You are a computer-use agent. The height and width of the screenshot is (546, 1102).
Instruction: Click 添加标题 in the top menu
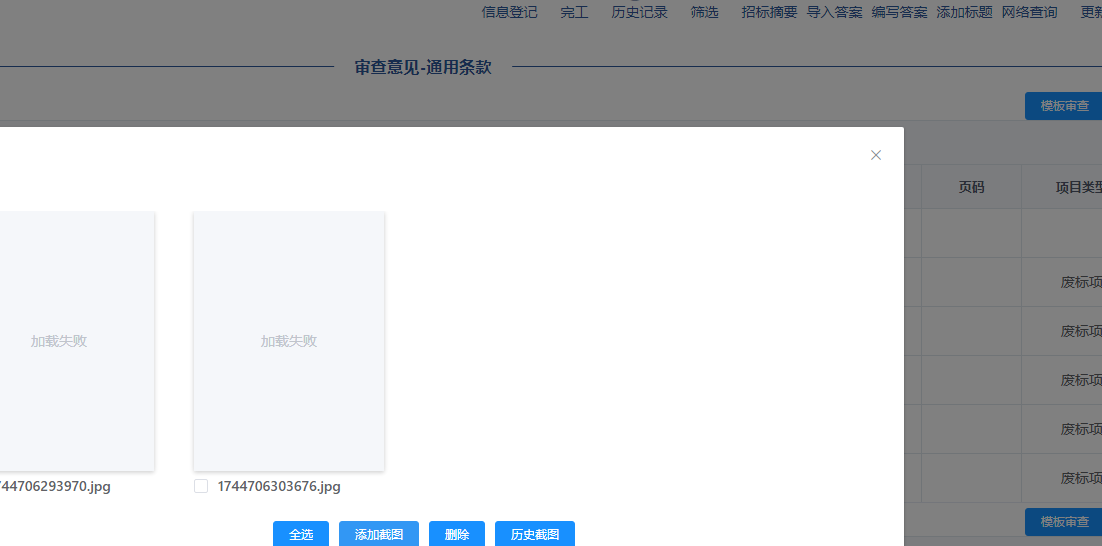point(964,12)
